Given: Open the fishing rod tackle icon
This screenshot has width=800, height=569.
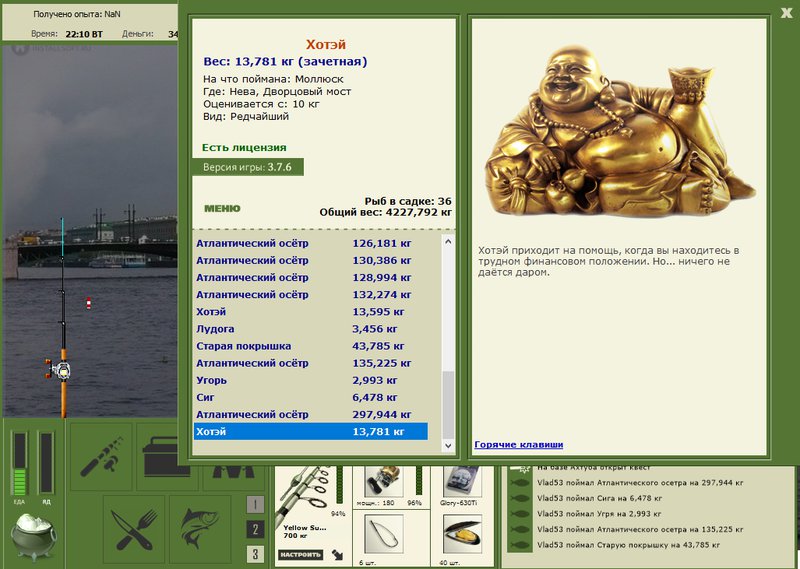Looking at the screenshot, I should click(x=101, y=456).
